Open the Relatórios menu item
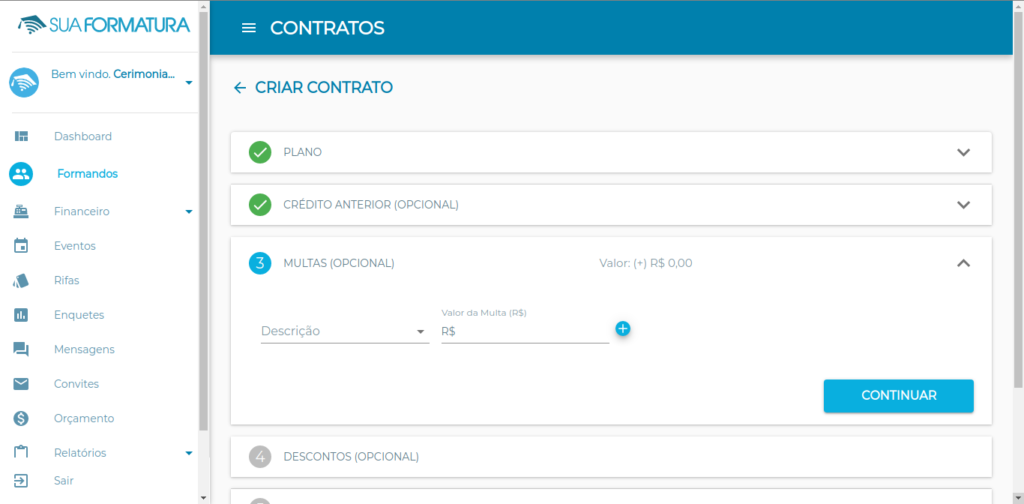Viewport: 1024px width, 504px height. coord(80,452)
